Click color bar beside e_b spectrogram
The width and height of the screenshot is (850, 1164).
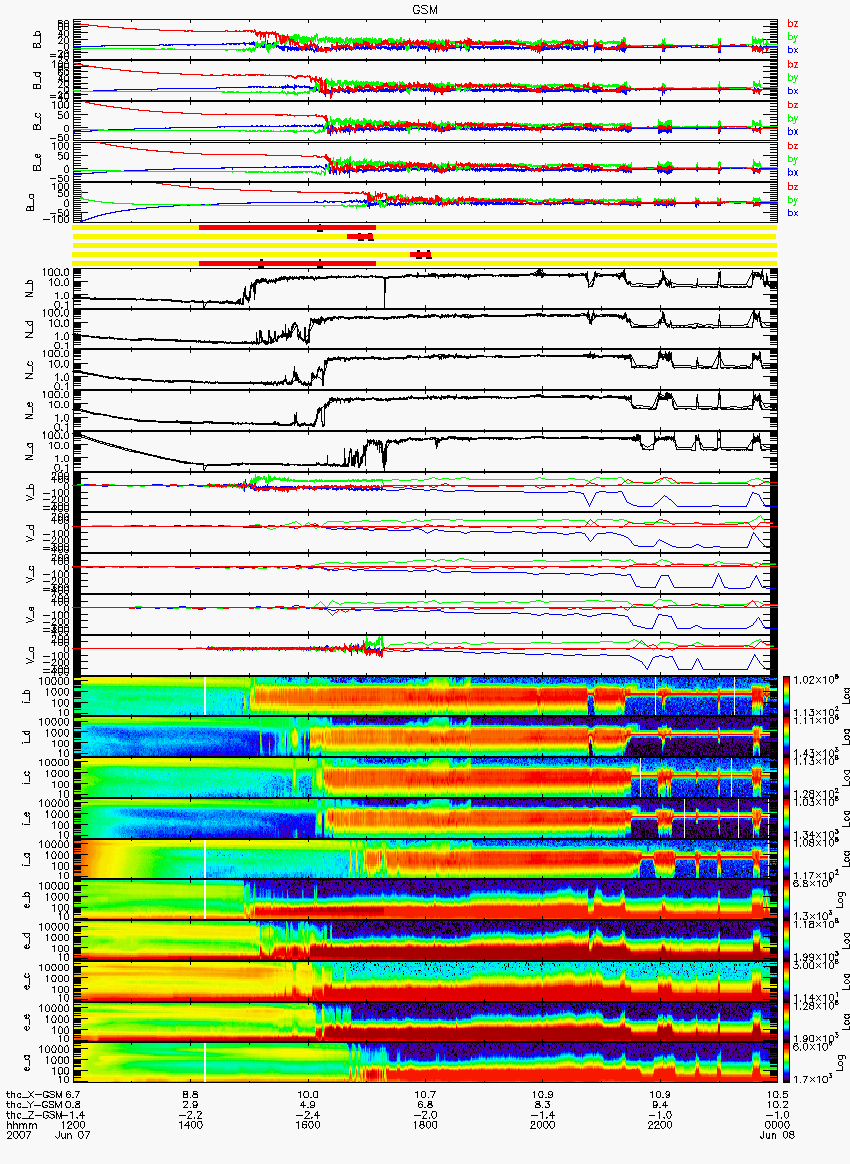785,900
